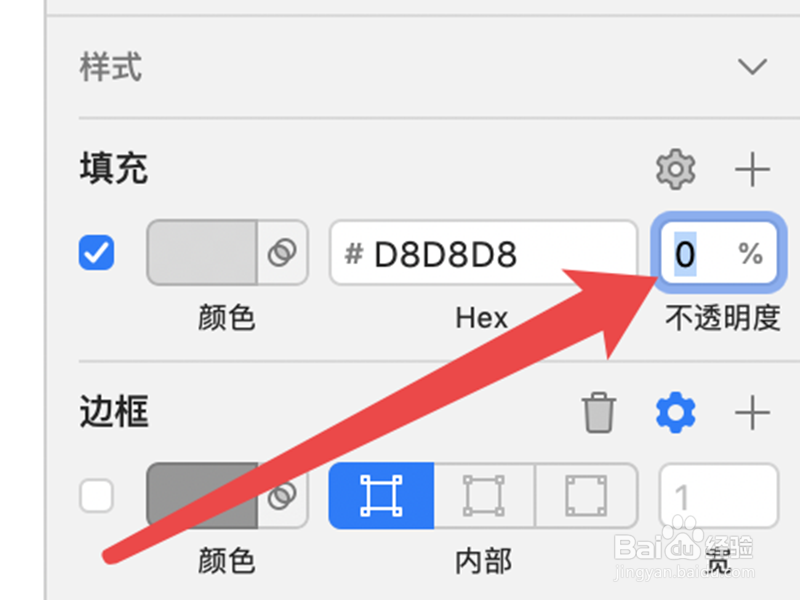This screenshot has height=600, width=800.
Task: Open the blue border settings gear
Action: pyautogui.click(x=676, y=412)
